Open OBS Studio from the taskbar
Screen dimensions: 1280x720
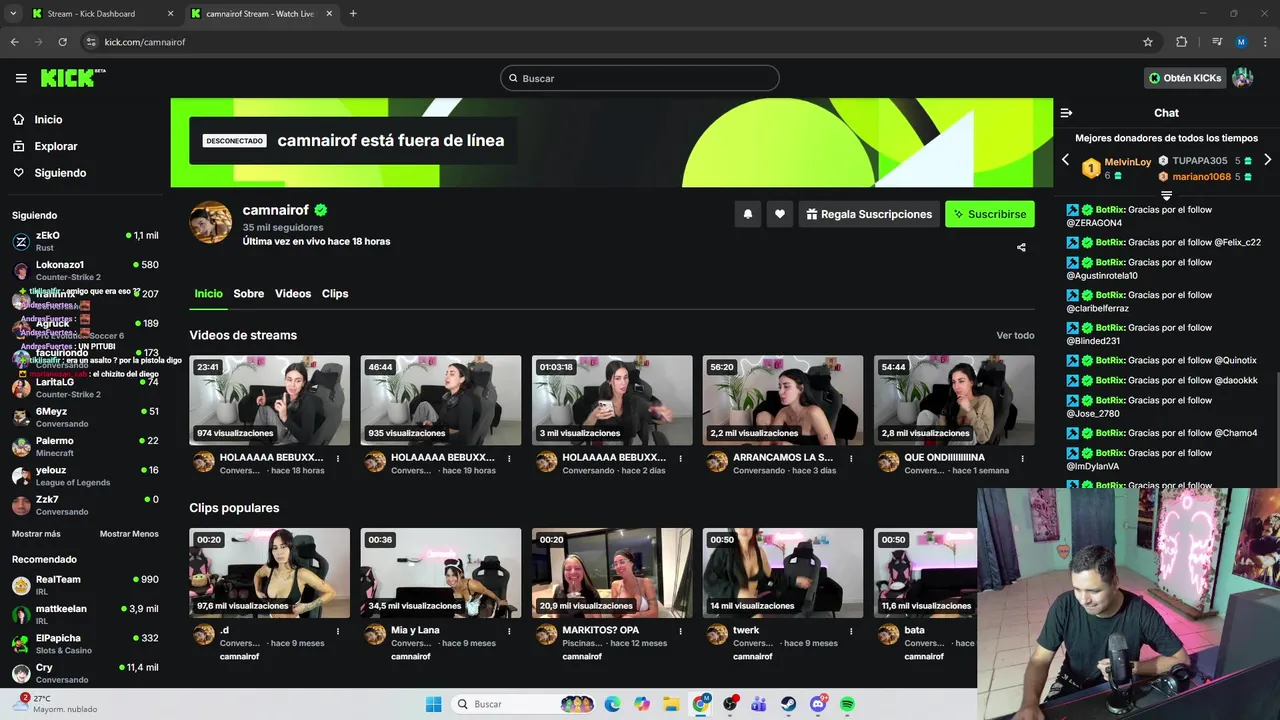[x=730, y=704]
